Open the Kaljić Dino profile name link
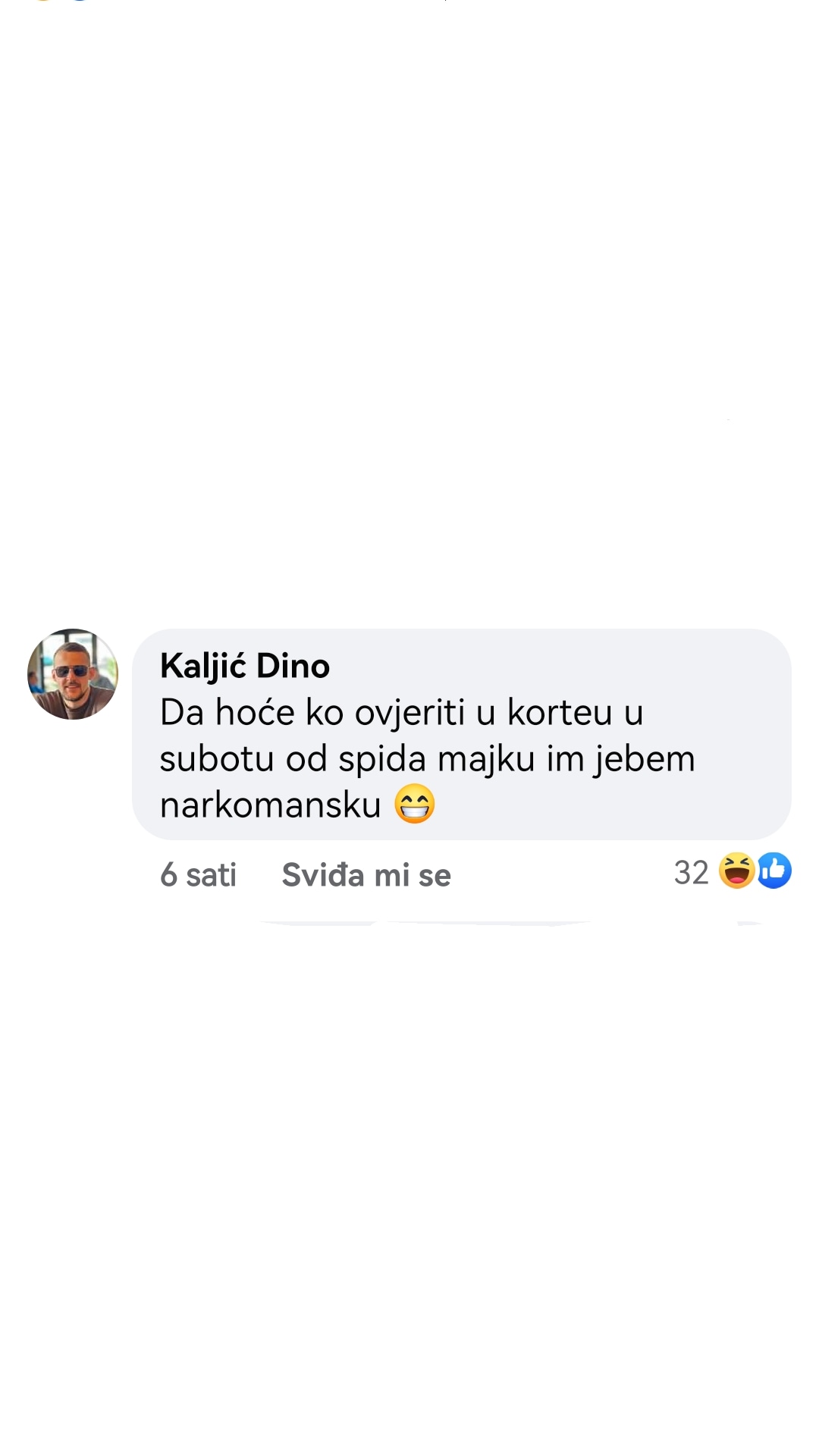 tap(245, 666)
